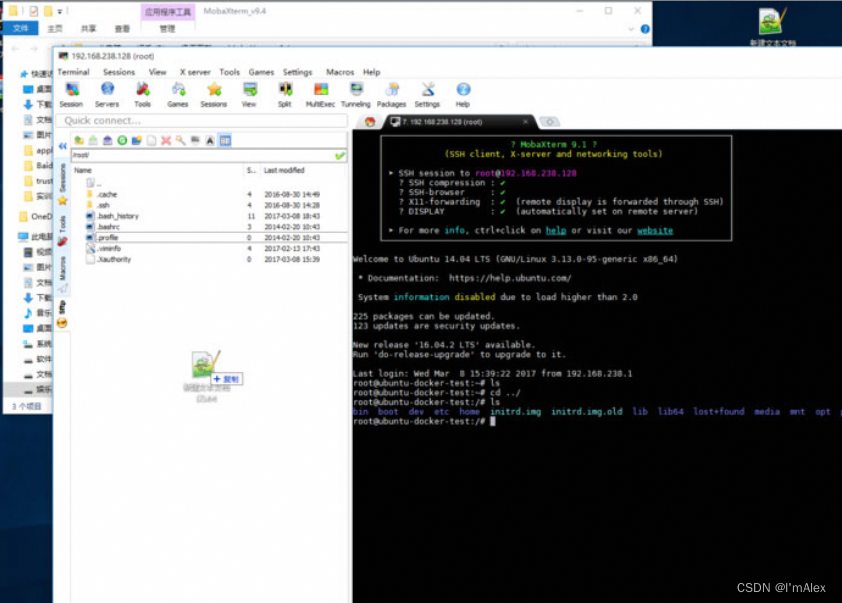This screenshot has width=842, height=603.
Task: Sort files by the Last modified column header
Action: coord(284,170)
